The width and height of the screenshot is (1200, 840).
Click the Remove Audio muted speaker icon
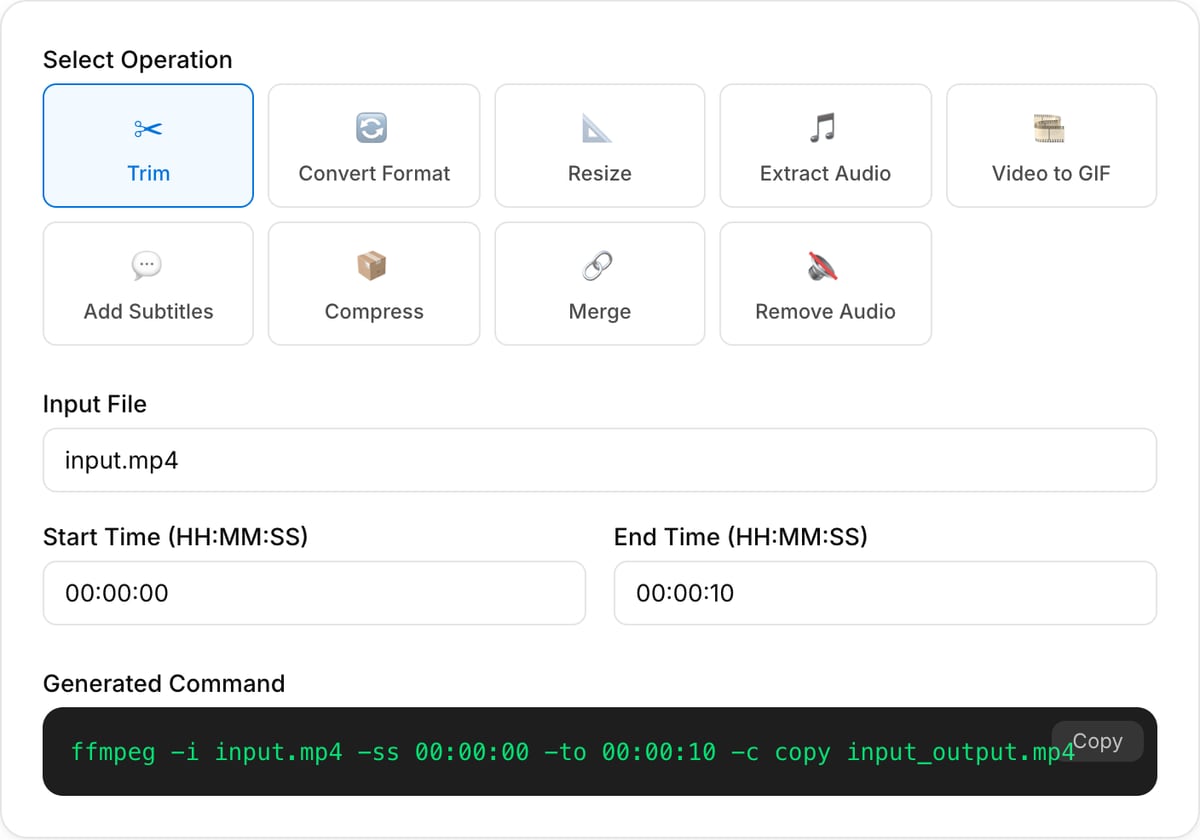pos(823,266)
